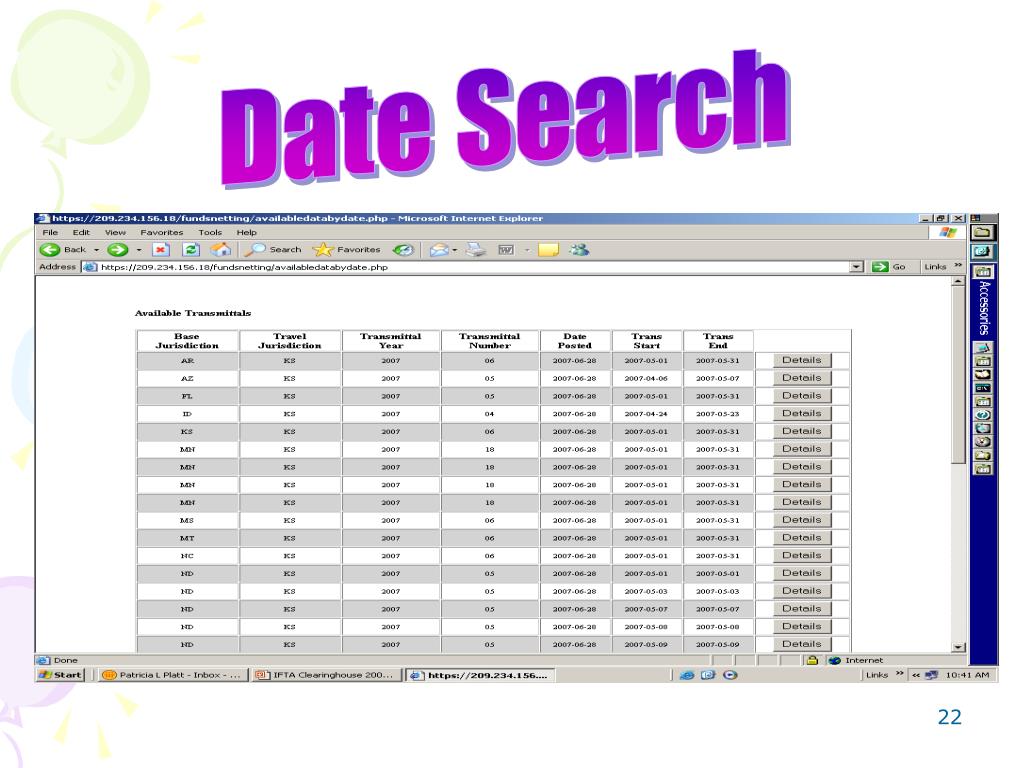This screenshot has width=1024, height=768.
Task: Open the Back button history dropdown arrow
Action: point(96,250)
